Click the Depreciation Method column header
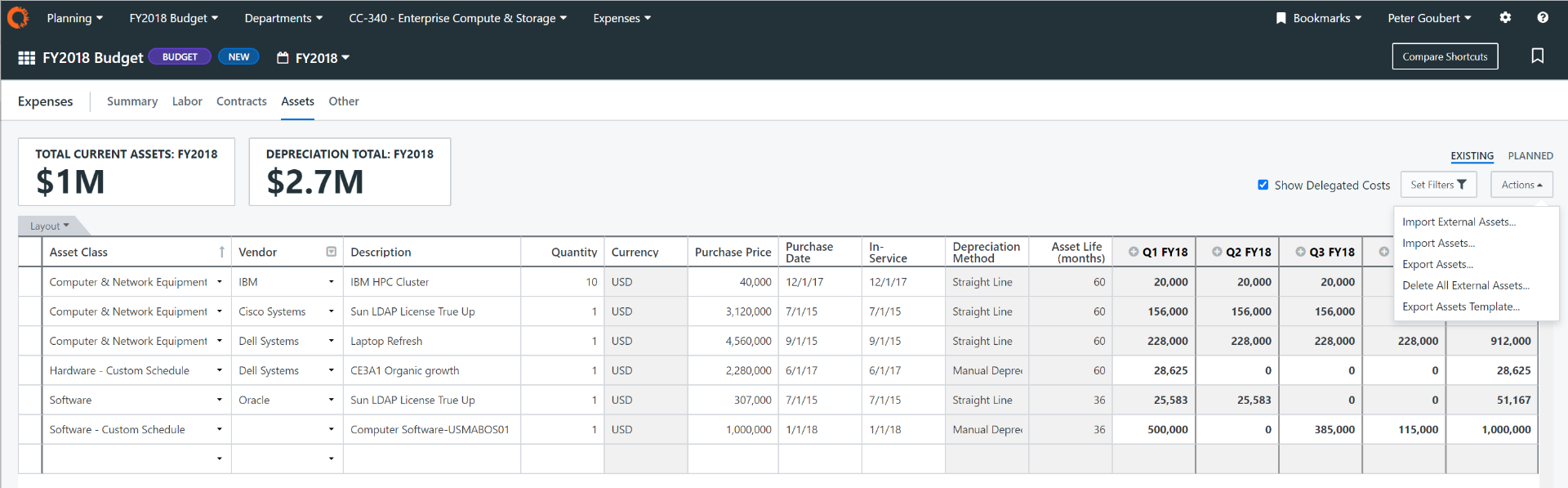The image size is (1568, 488). (x=987, y=252)
